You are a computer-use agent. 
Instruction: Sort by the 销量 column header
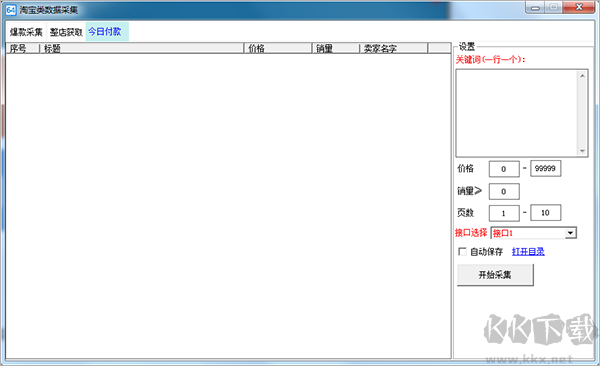tap(336, 48)
